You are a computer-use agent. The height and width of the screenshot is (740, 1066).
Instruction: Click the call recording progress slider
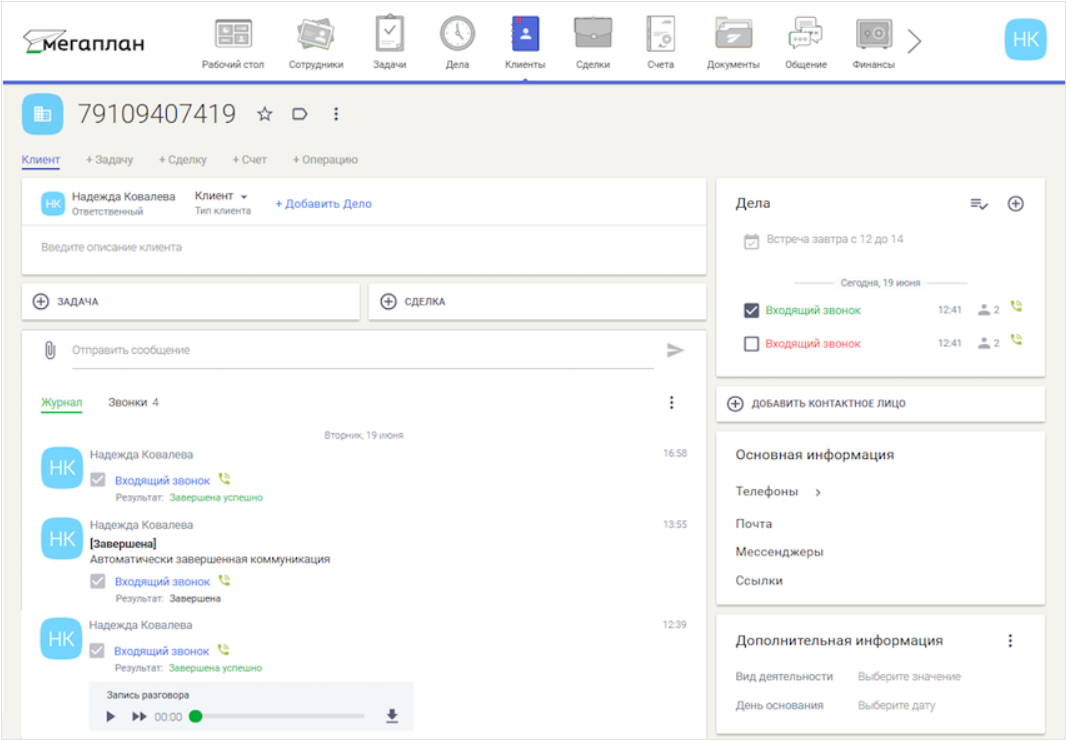pos(280,716)
